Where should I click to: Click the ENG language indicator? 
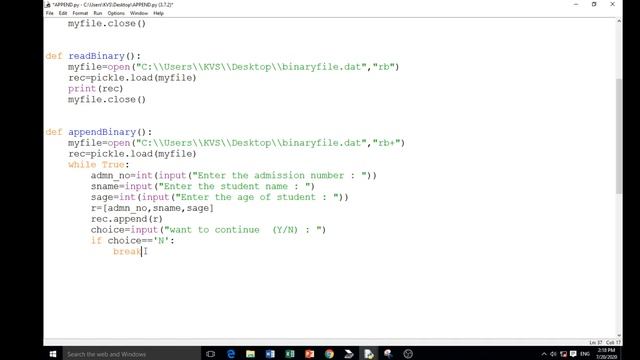[585, 354]
